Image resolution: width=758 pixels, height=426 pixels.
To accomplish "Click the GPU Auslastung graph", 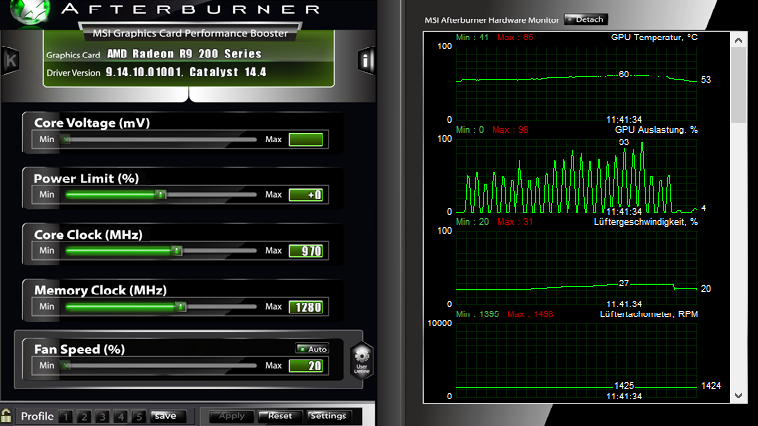I will pos(576,175).
